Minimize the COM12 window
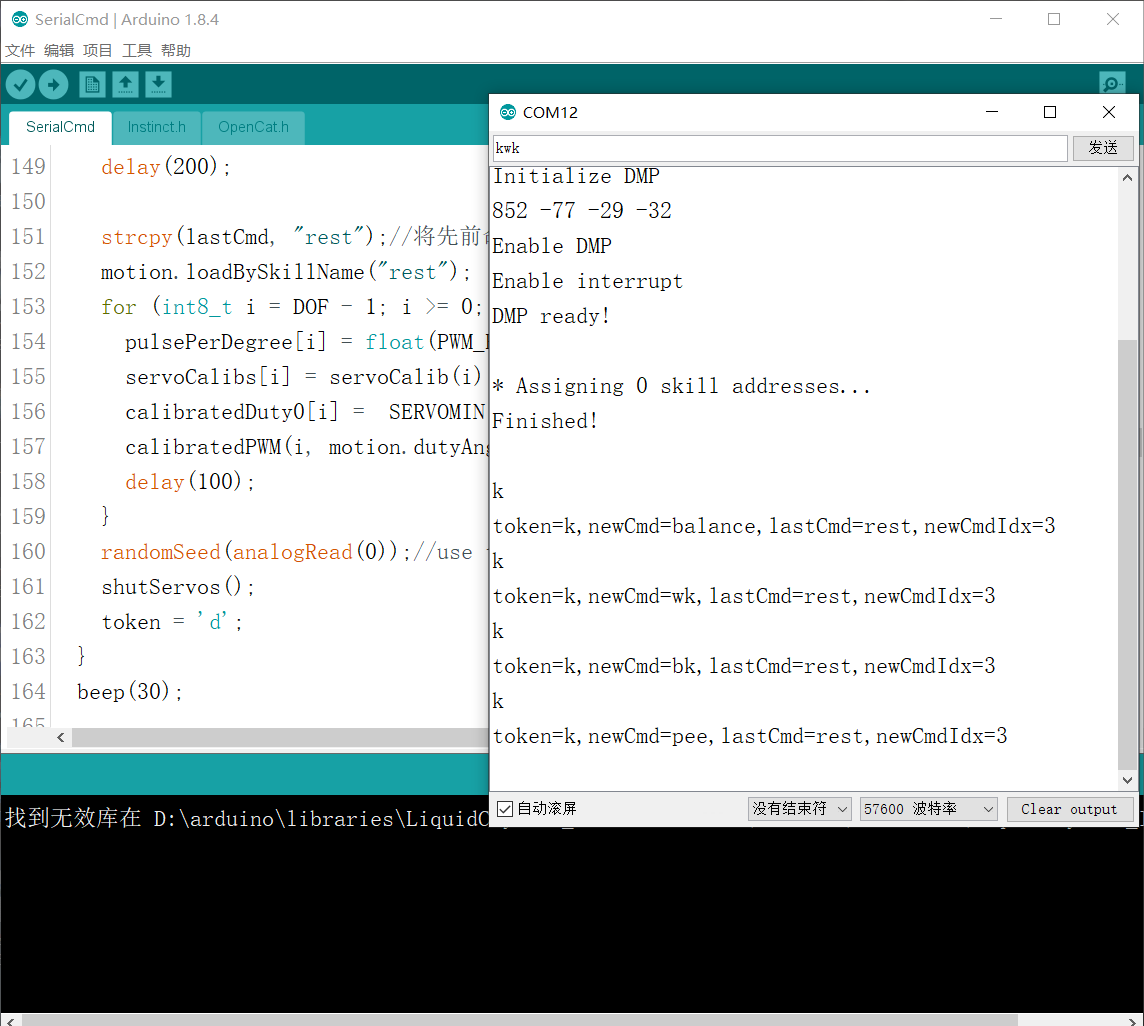Image resolution: width=1144 pixels, height=1026 pixels. (992, 112)
